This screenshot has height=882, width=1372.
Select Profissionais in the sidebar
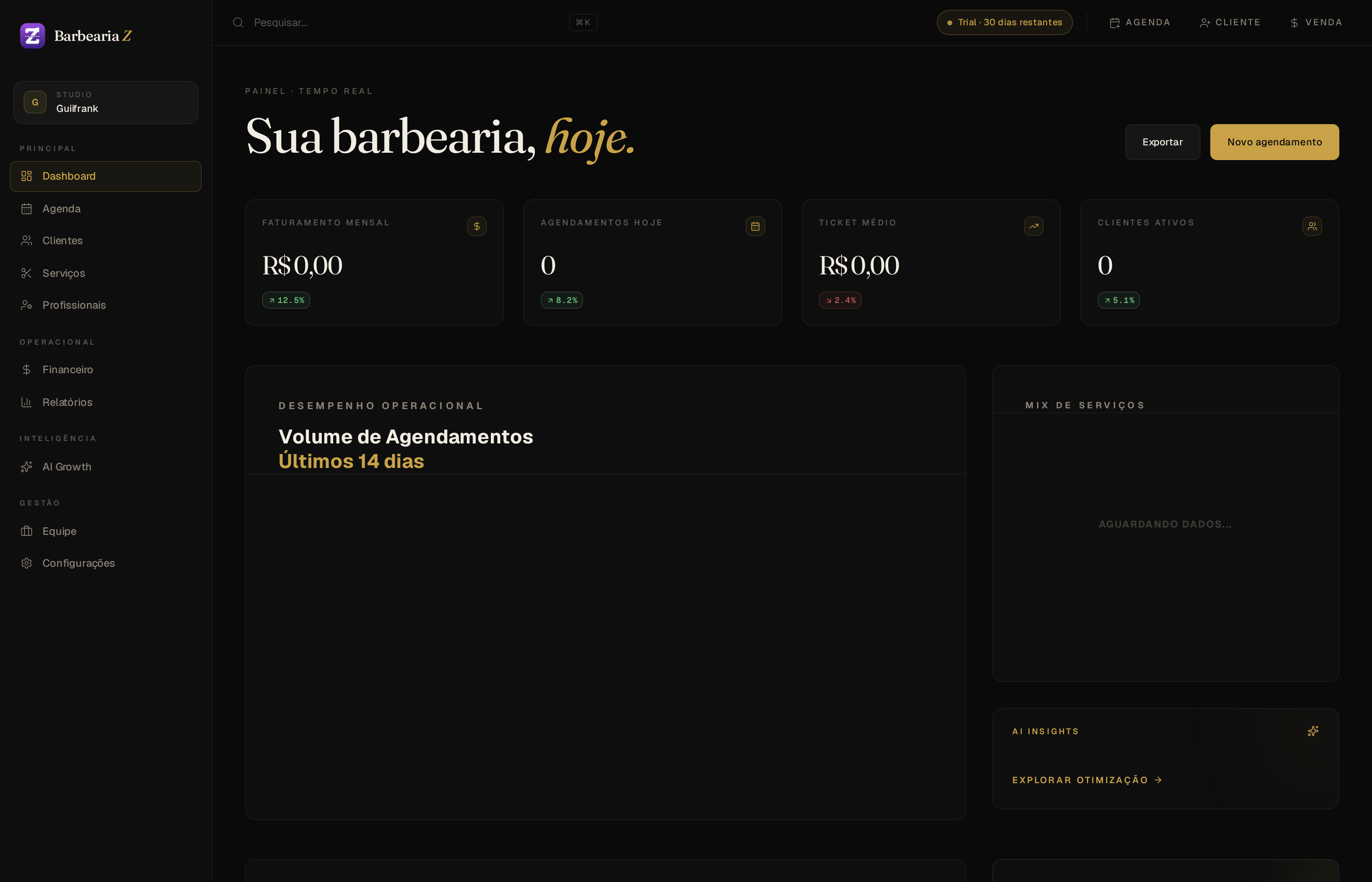pos(106,305)
